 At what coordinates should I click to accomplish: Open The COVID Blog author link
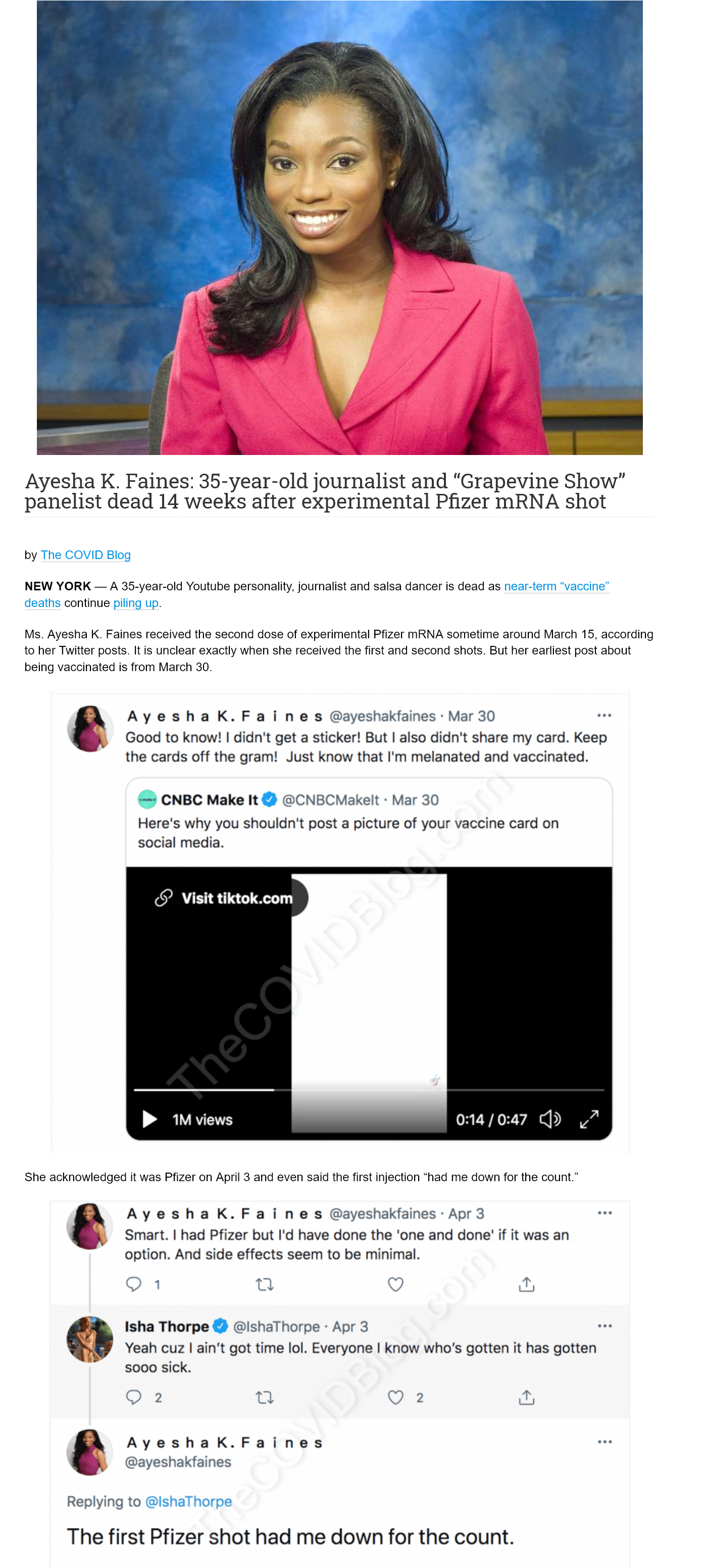click(86, 554)
